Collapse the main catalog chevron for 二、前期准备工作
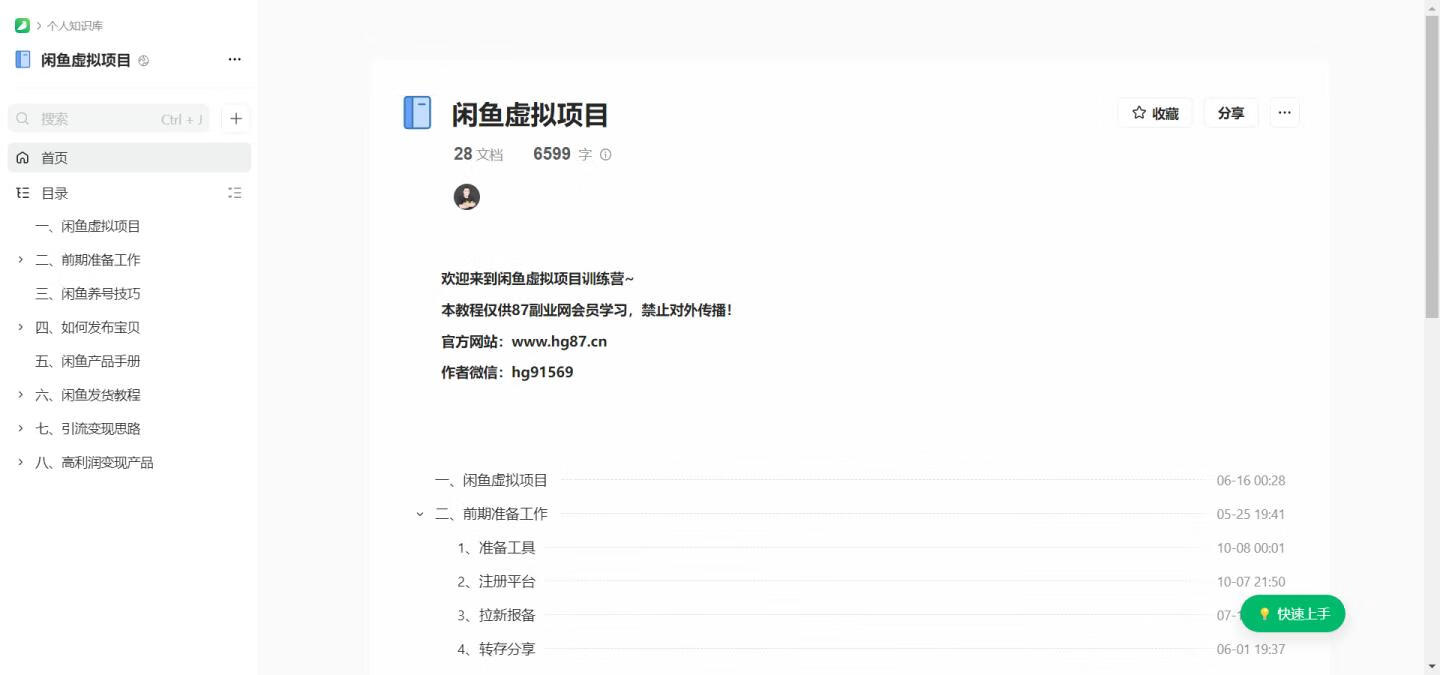 (x=420, y=514)
